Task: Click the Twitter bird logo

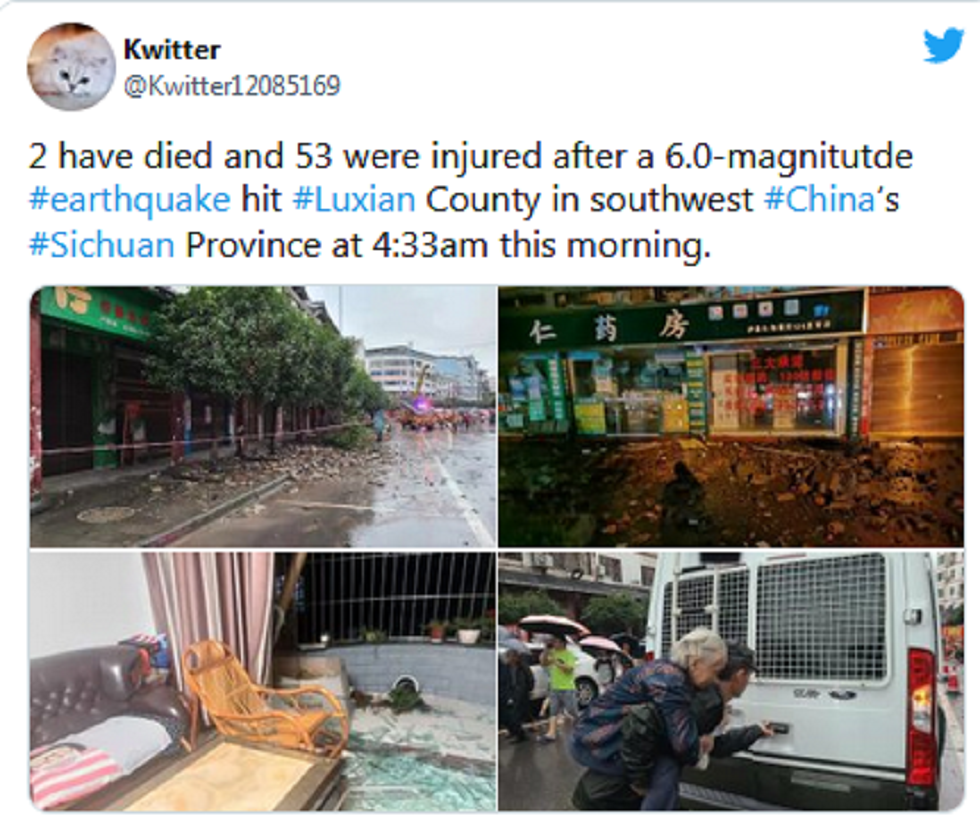Action: (x=944, y=45)
